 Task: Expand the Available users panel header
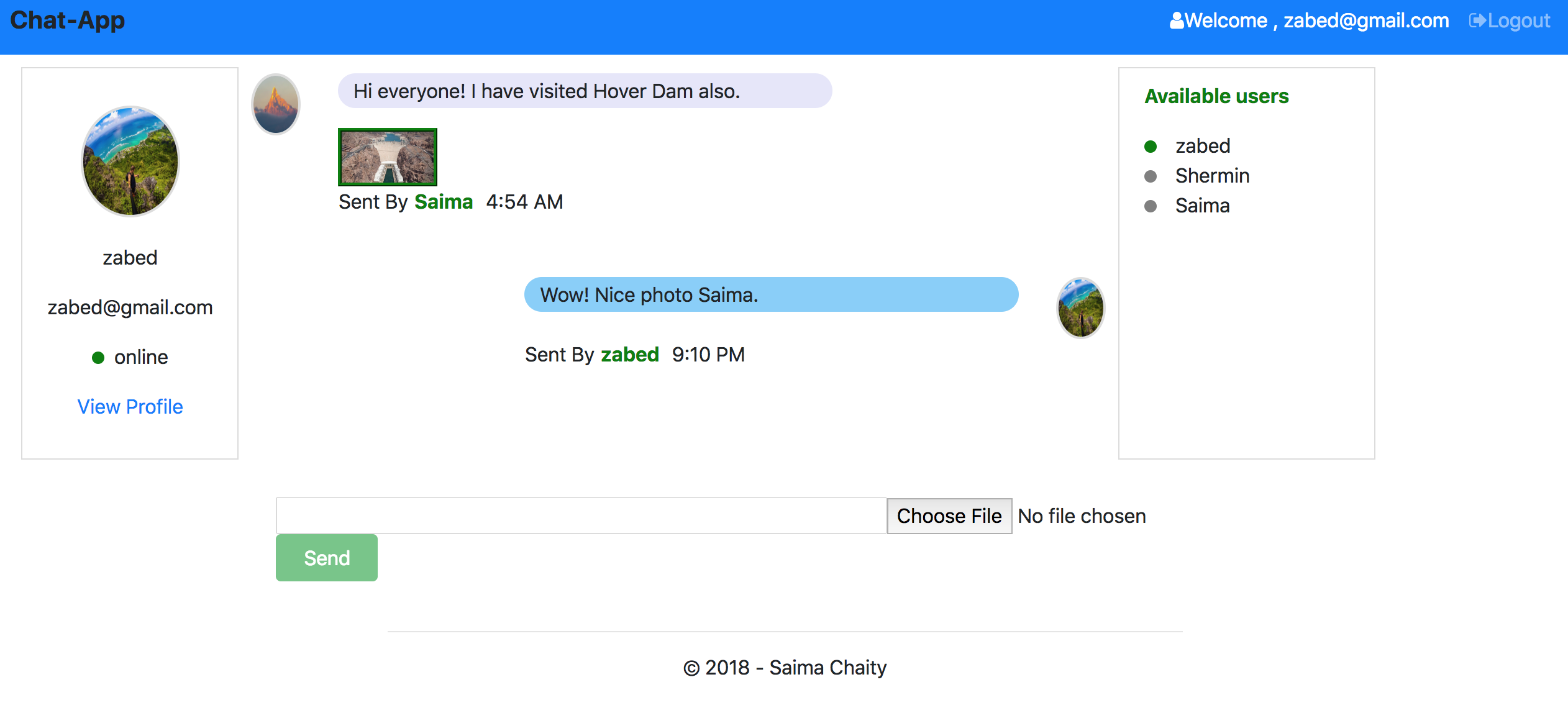tap(1216, 96)
